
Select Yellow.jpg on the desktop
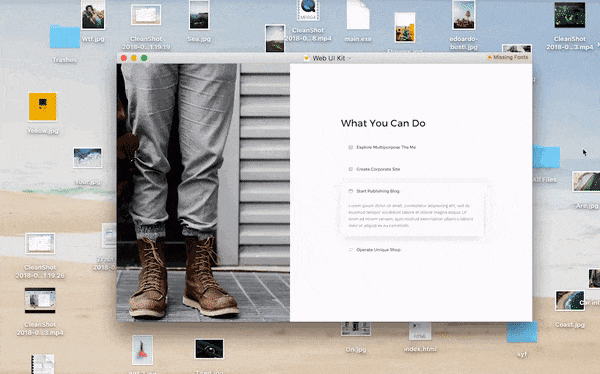pyautogui.click(x=43, y=113)
